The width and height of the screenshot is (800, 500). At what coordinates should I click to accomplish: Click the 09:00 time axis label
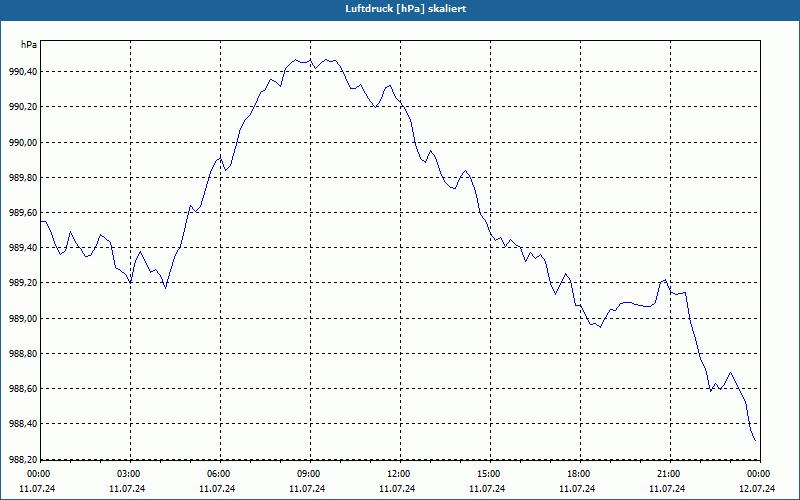(x=310, y=474)
